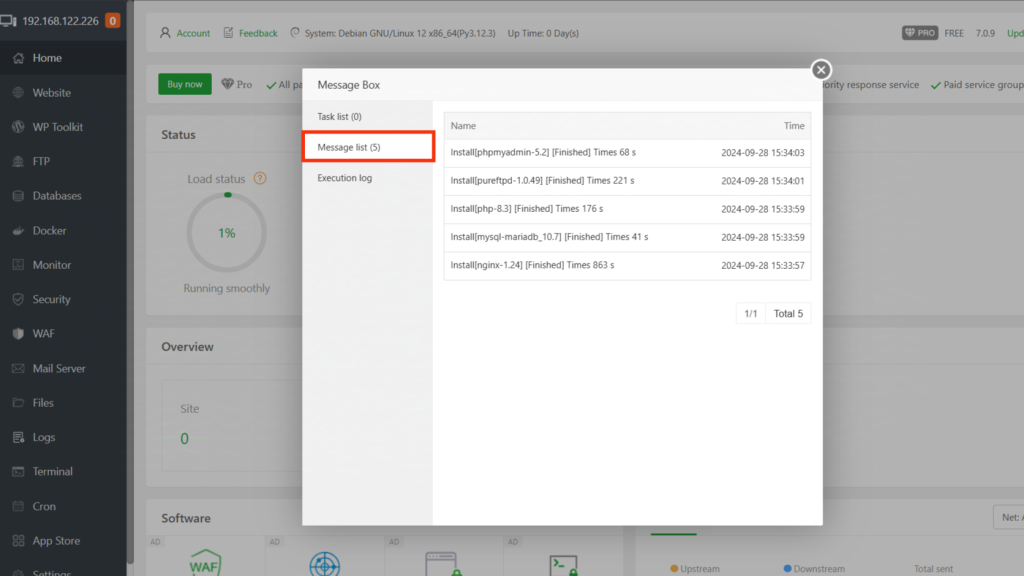Click the 1/1 page indicator
1024x576 pixels.
[x=750, y=314]
